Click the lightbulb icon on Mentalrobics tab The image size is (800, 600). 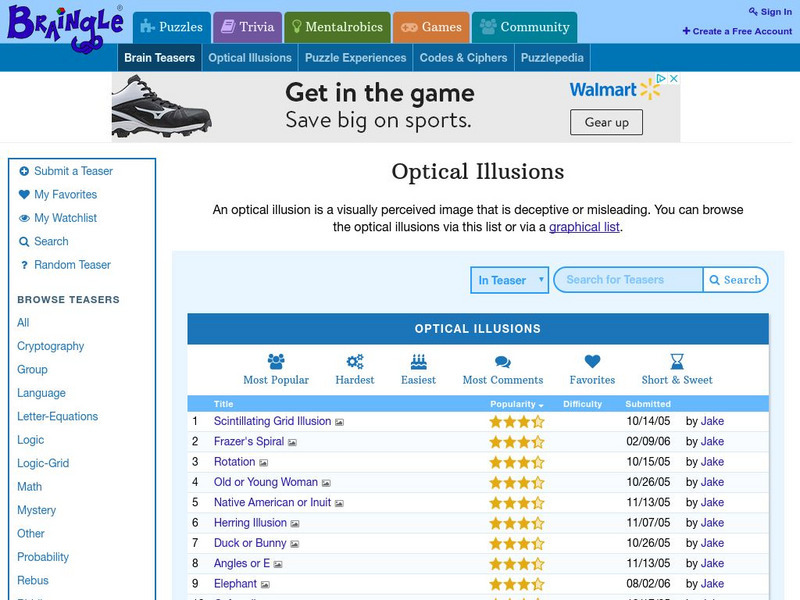[296, 27]
